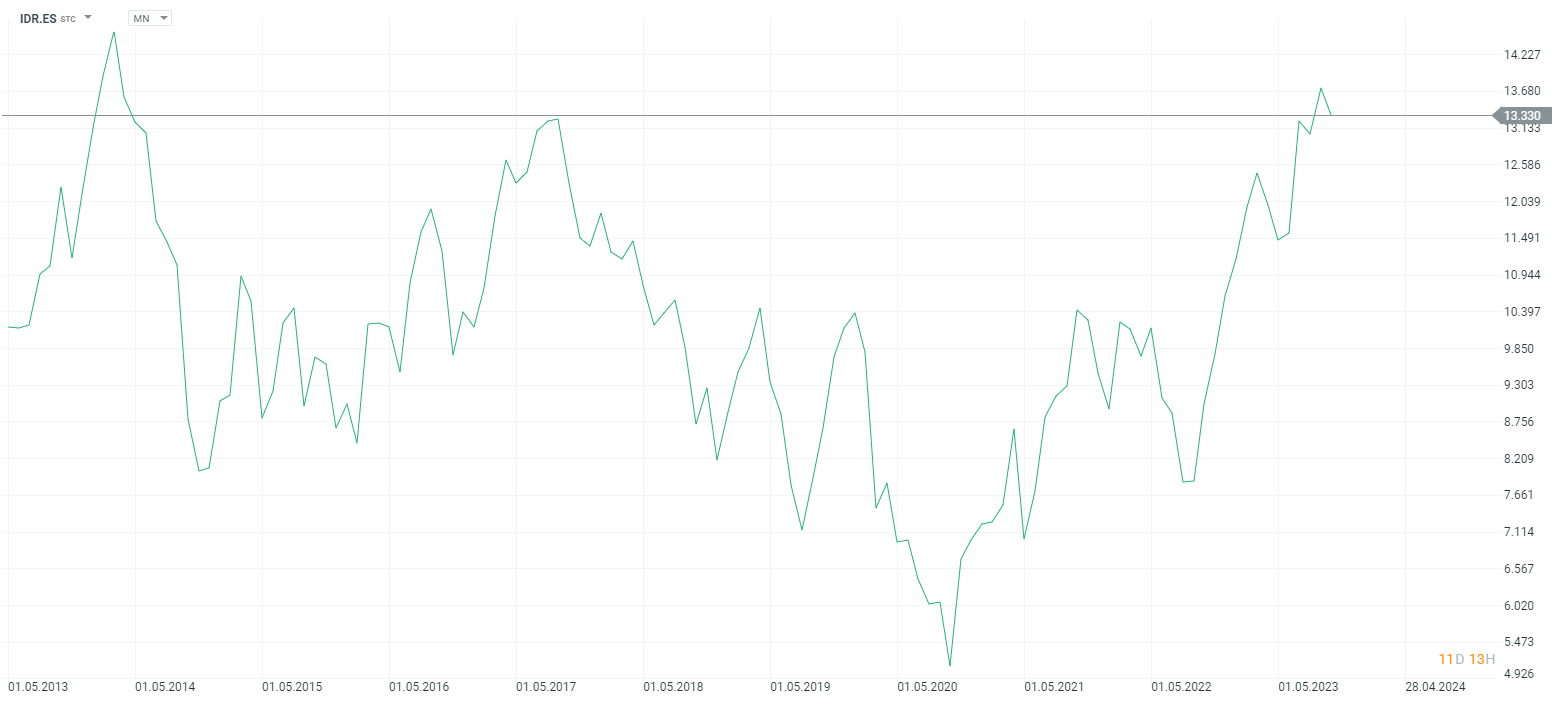Click the 01.05.2019 date axis label

click(800, 687)
